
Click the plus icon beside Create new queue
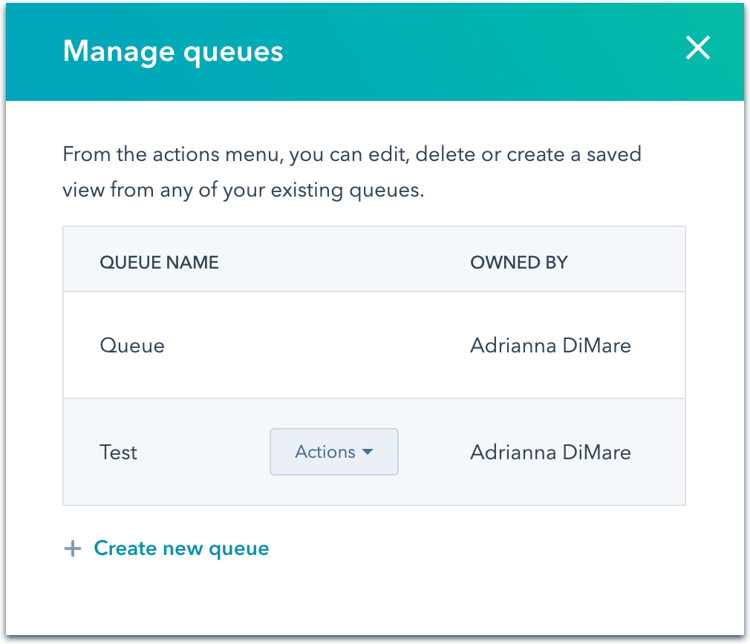click(72, 549)
